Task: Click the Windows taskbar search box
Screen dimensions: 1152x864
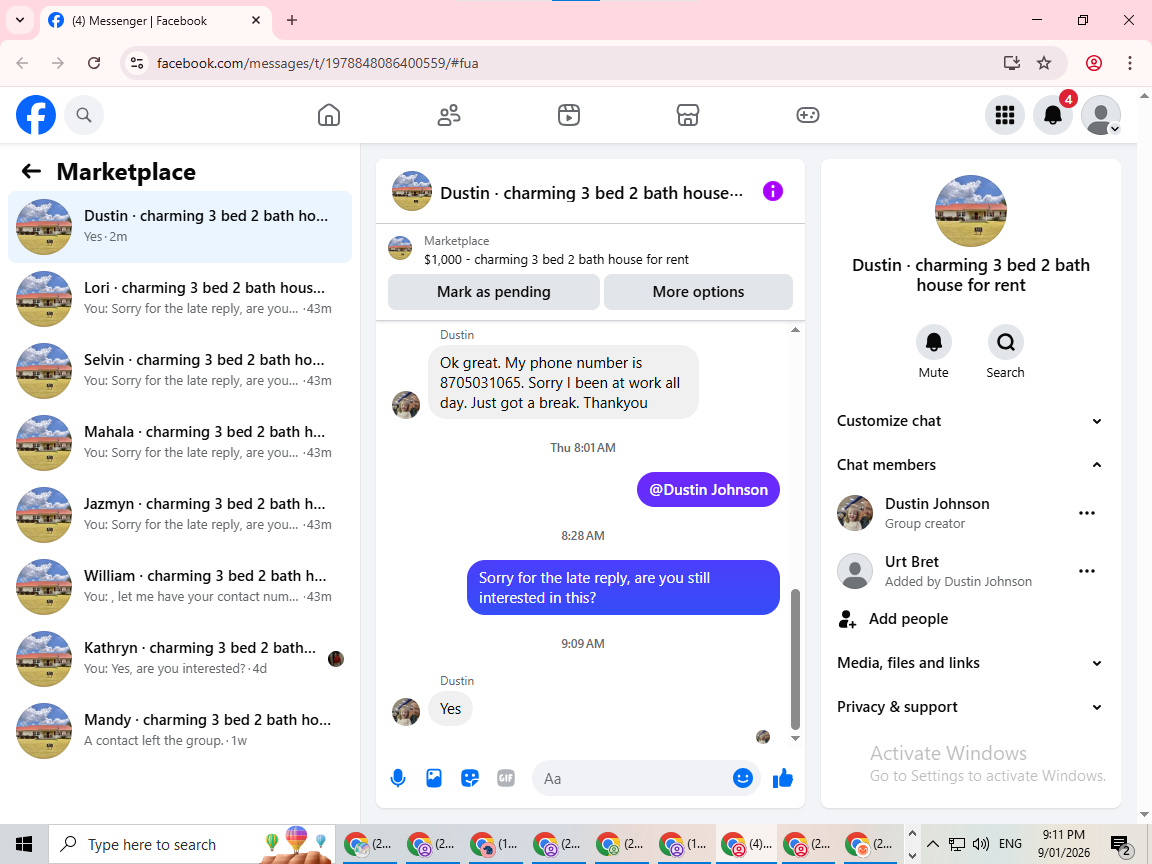Action: 192,844
